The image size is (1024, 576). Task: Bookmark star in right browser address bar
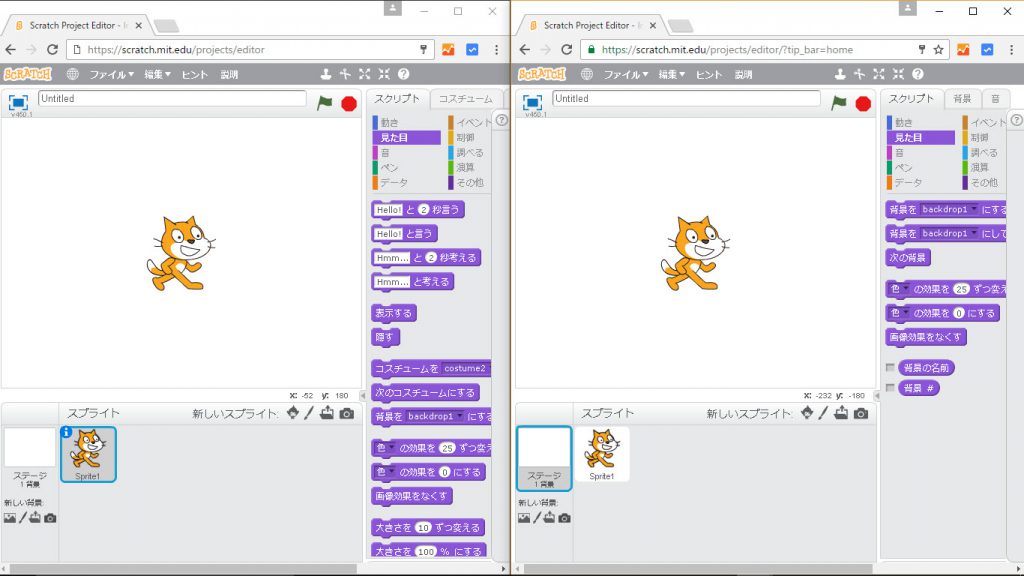tap(938, 50)
